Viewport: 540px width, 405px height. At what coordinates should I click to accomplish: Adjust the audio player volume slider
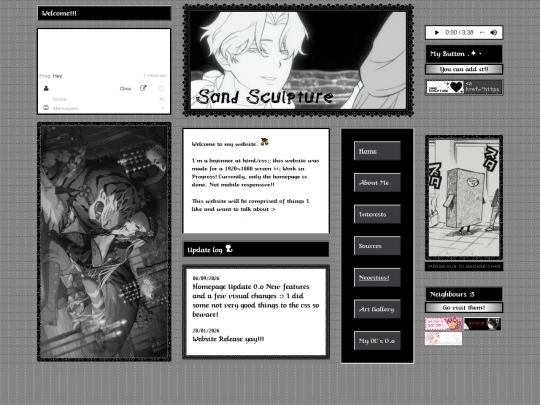coord(482,32)
